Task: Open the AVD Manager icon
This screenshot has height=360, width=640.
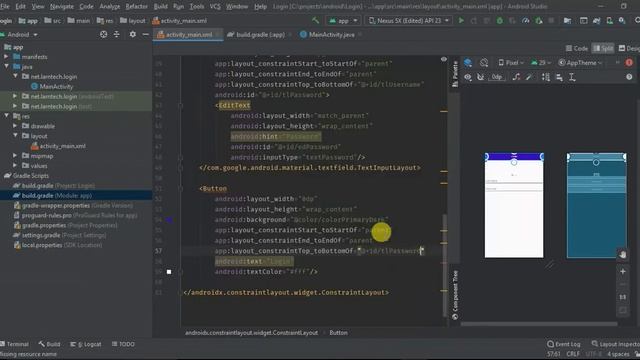Action: pos(609,20)
